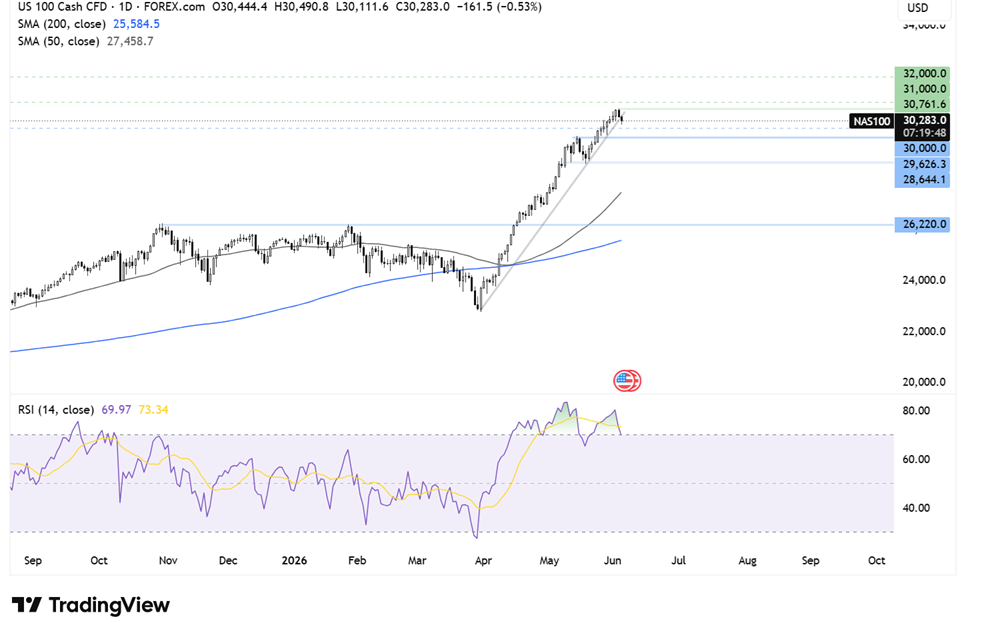Click the Feb label on time axis
981x630 pixels.
357,561
